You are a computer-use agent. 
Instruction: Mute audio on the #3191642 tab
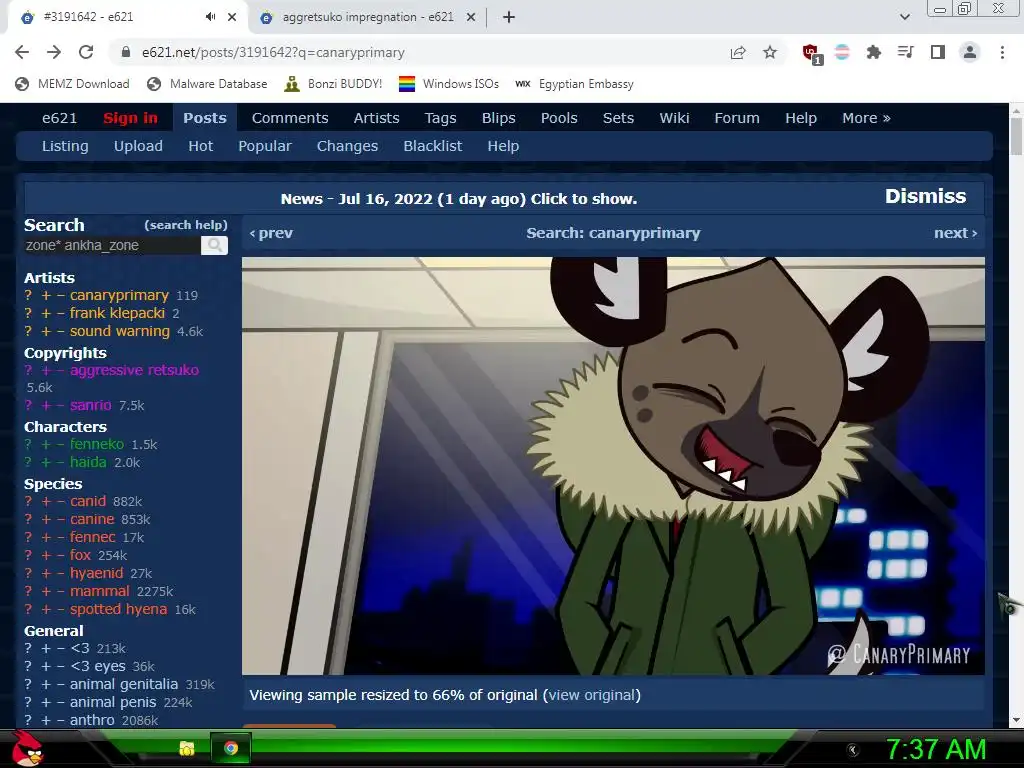point(210,17)
